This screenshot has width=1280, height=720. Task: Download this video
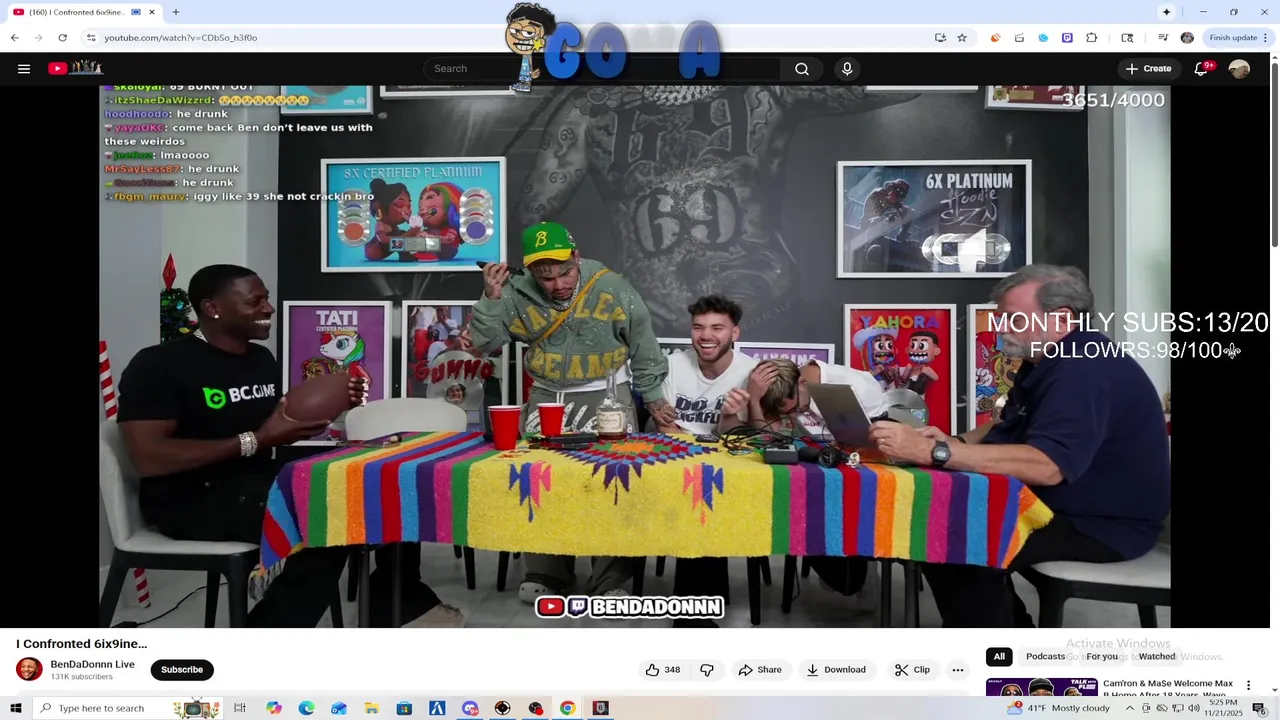[836, 670]
